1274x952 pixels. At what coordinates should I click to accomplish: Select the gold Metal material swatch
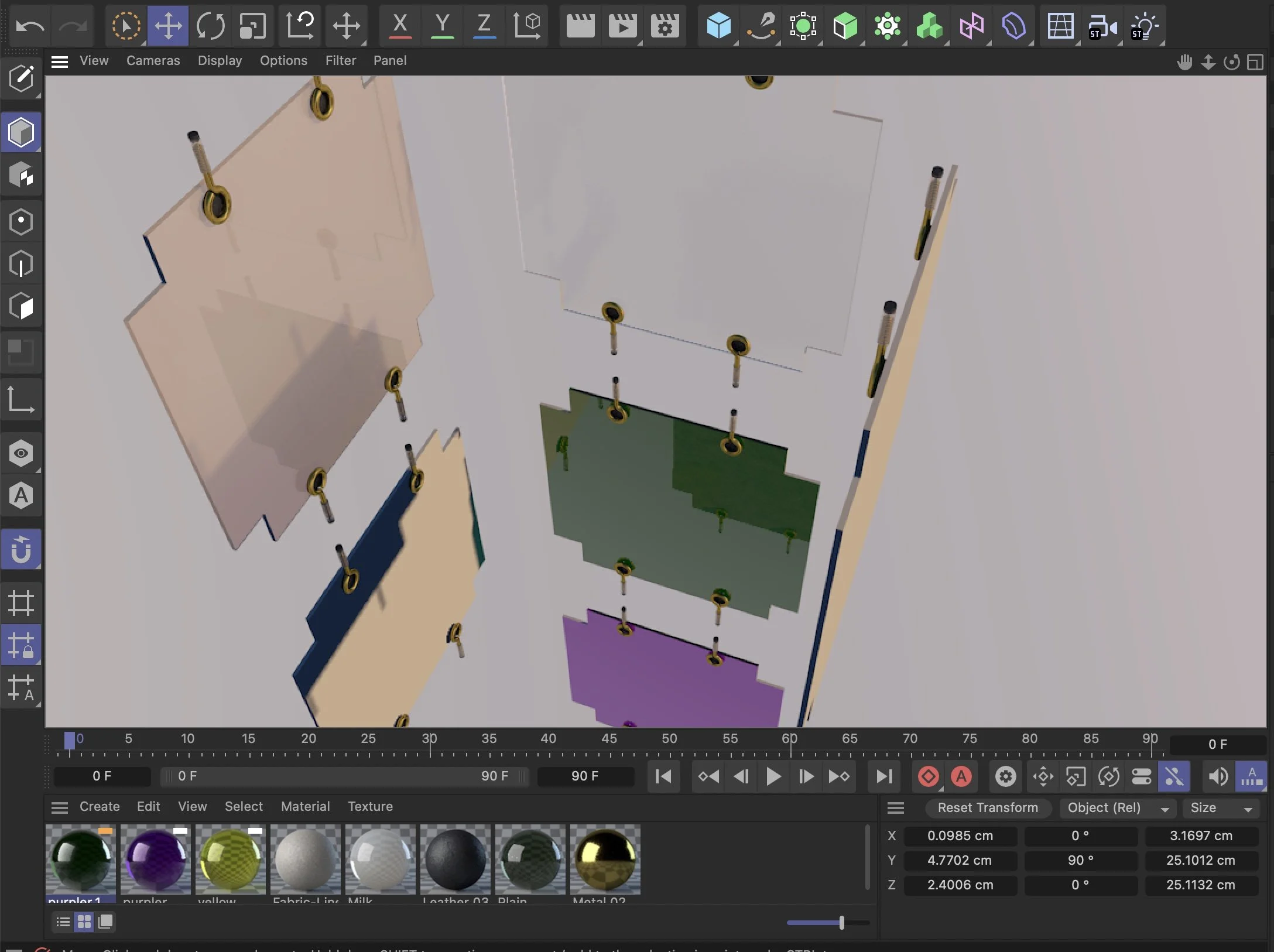pos(605,859)
